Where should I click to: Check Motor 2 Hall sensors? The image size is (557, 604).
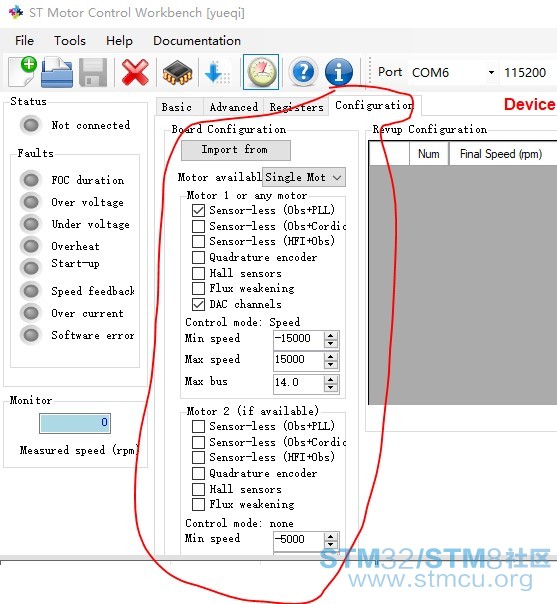(x=198, y=489)
